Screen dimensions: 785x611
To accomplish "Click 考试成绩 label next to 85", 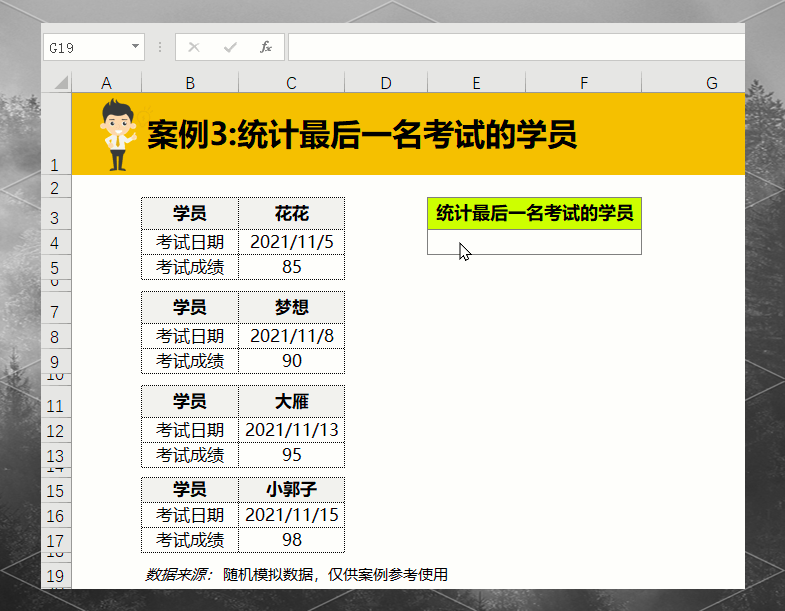I will pos(190,267).
